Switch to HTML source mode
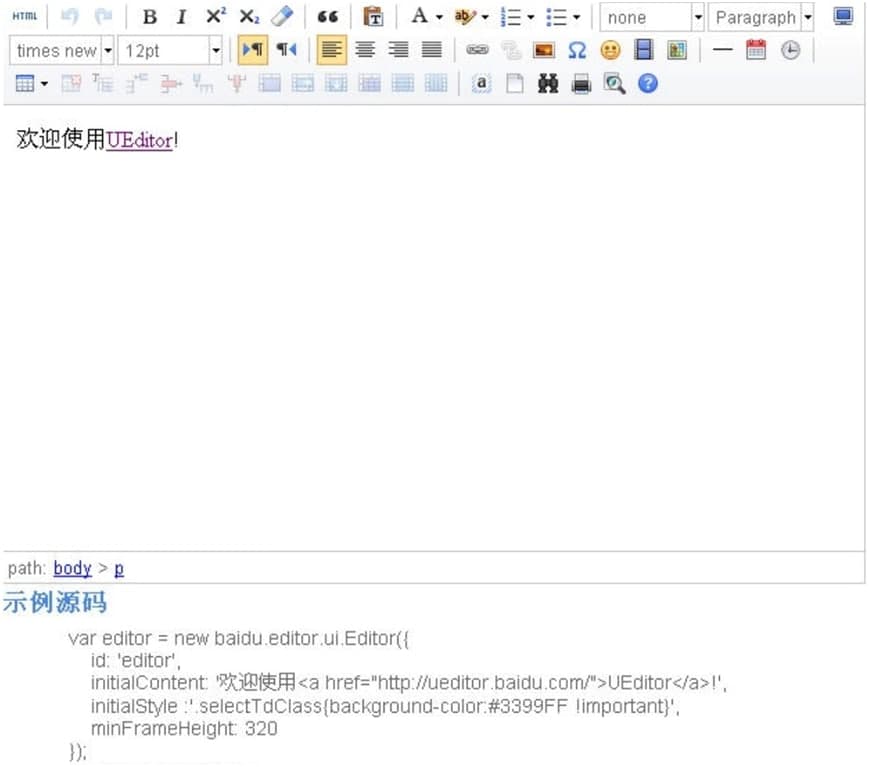 [x=23, y=15]
